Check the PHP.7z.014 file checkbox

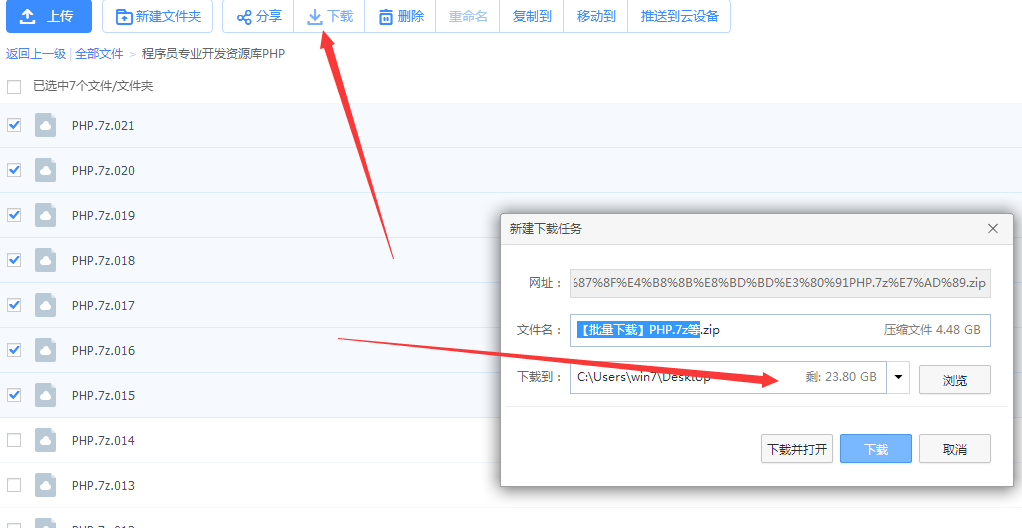pyautogui.click(x=14, y=440)
